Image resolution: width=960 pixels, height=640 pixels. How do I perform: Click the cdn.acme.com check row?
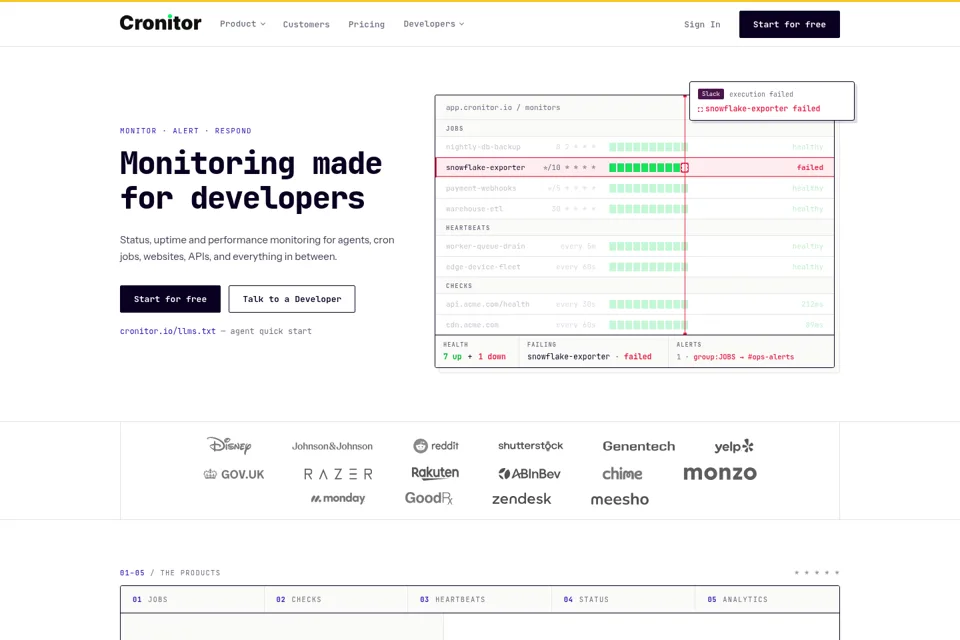(635, 325)
